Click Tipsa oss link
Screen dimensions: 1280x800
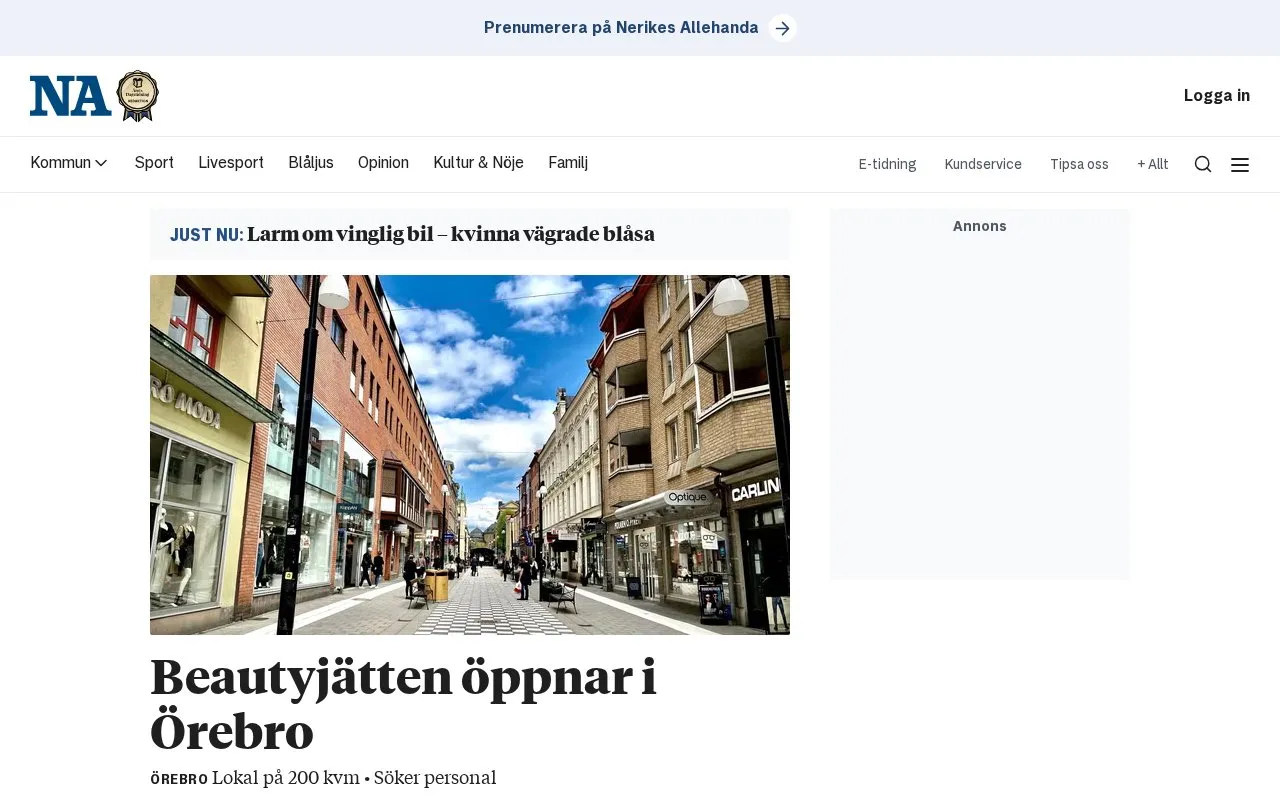pos(1079,165)
